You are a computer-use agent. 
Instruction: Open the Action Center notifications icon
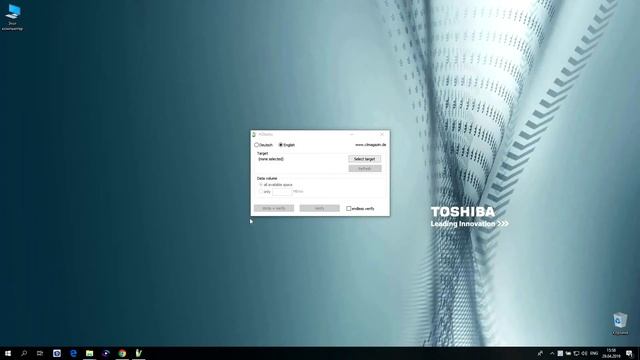629,353
